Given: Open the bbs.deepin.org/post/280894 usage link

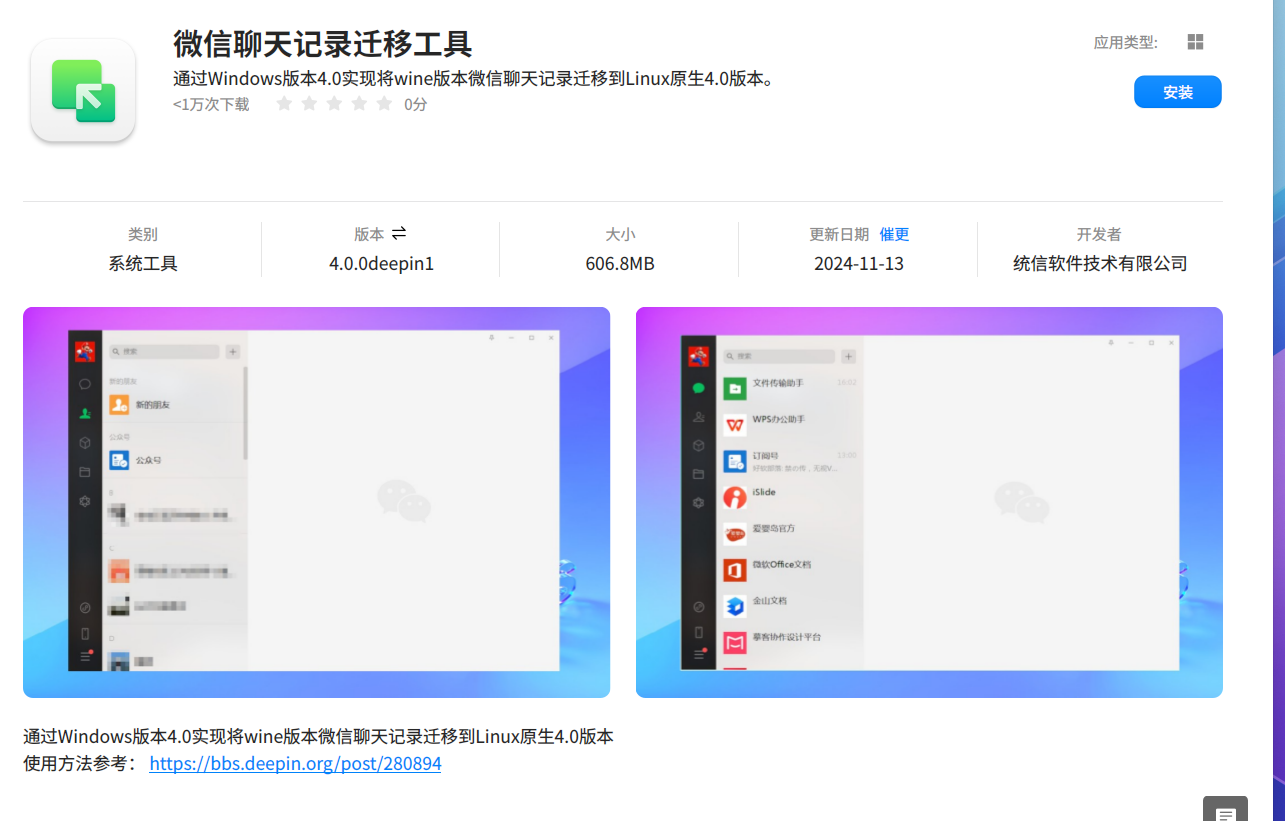Looking at the screenshot, I should [295, 764].
